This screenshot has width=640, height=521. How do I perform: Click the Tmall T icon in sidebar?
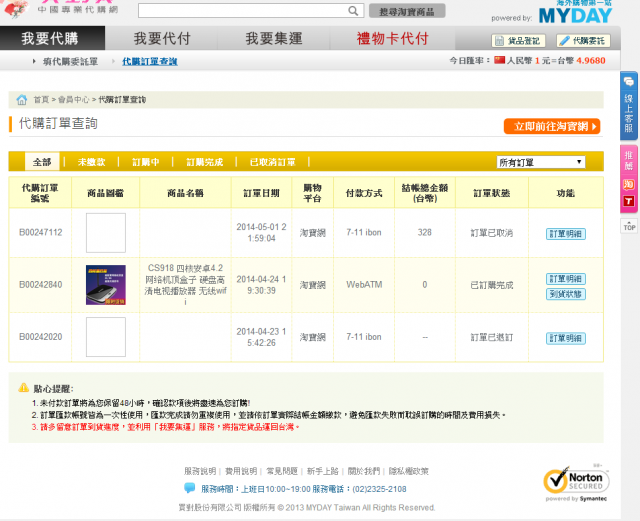(629, 201)
